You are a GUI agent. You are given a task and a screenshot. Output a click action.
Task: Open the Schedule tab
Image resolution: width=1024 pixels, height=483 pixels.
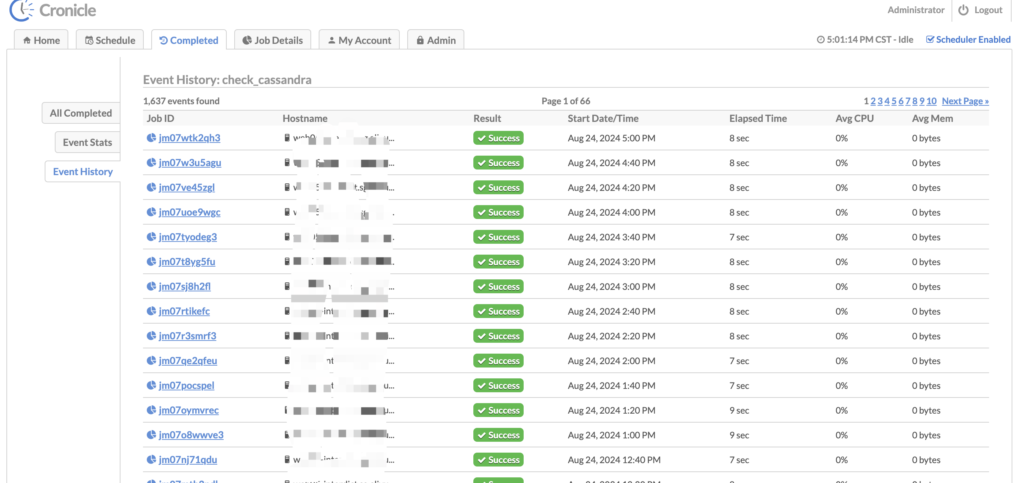[x=110, y=40]
